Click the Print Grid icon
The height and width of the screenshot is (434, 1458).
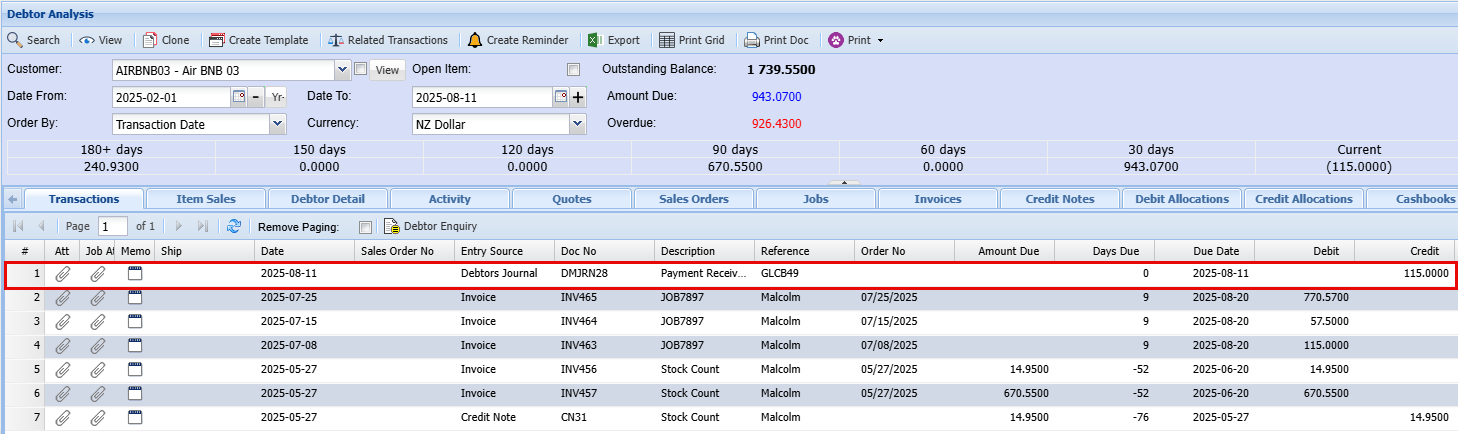pos(667,40)
